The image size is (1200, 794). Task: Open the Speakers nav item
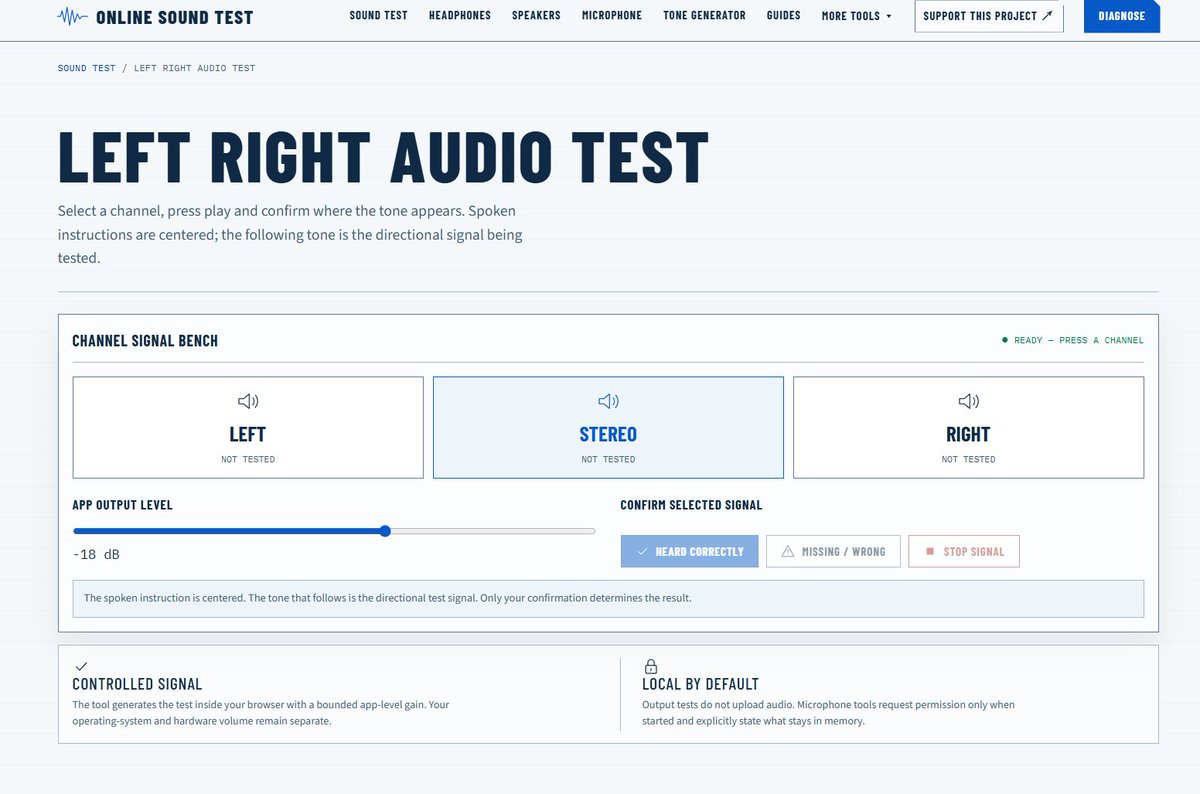(x=536, y=16)
